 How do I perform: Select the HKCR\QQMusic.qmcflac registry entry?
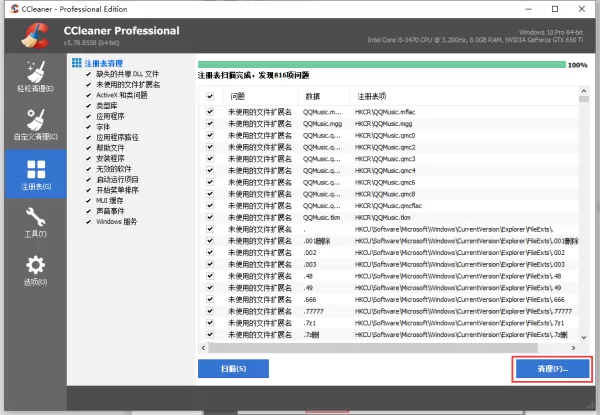pyautogui.click(x=388, y=206)
